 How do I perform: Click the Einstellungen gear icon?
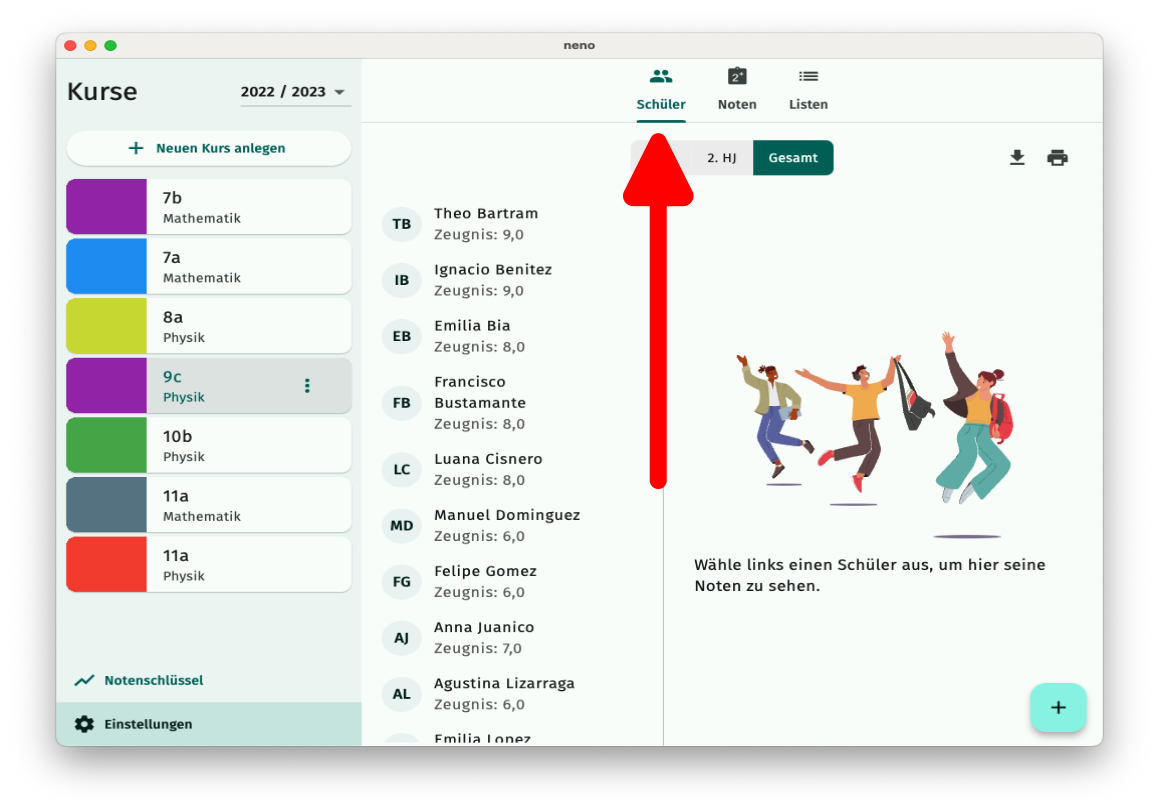[84, 724]
